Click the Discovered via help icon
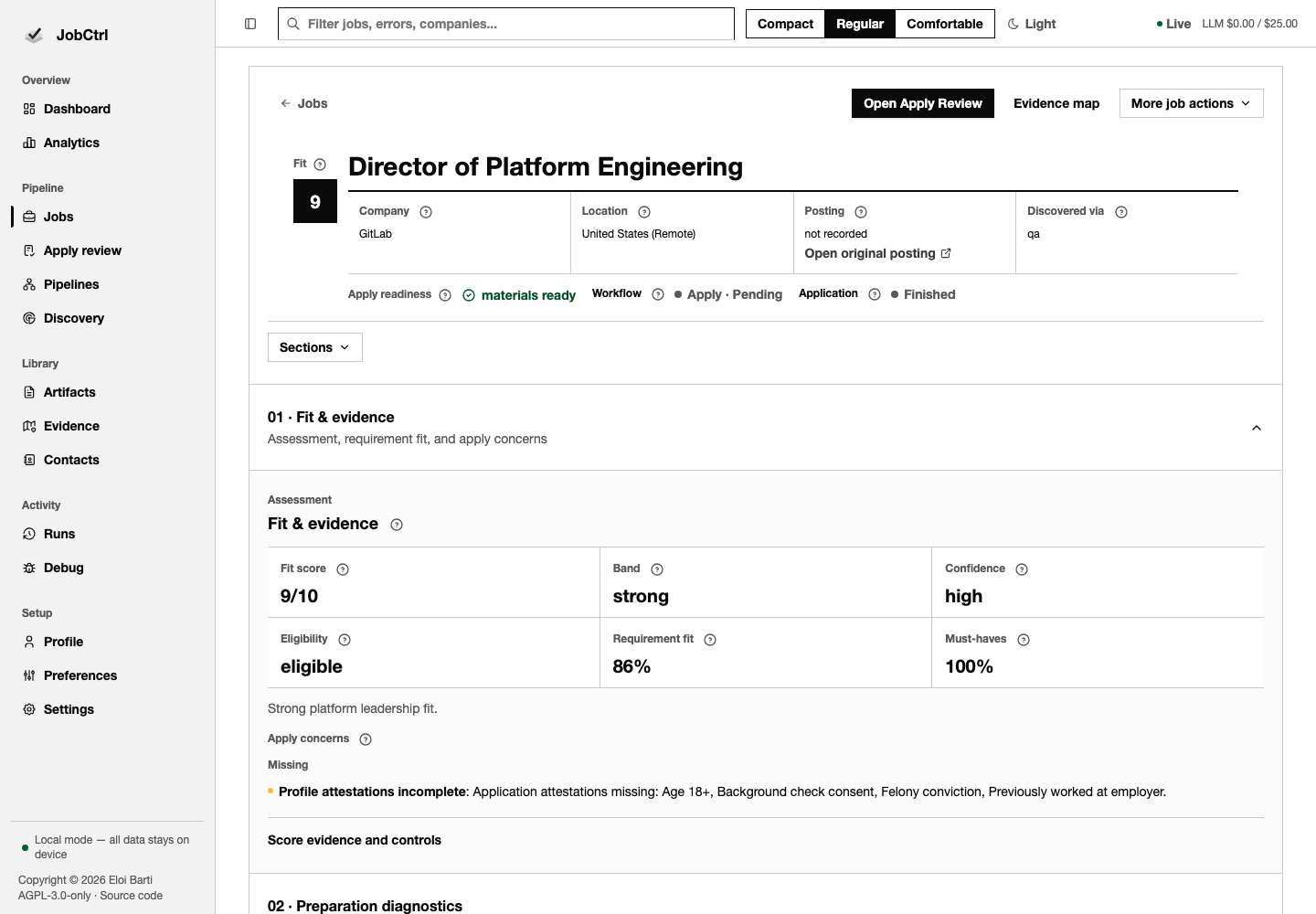1316x914 pixels. tap(1121, 212)
